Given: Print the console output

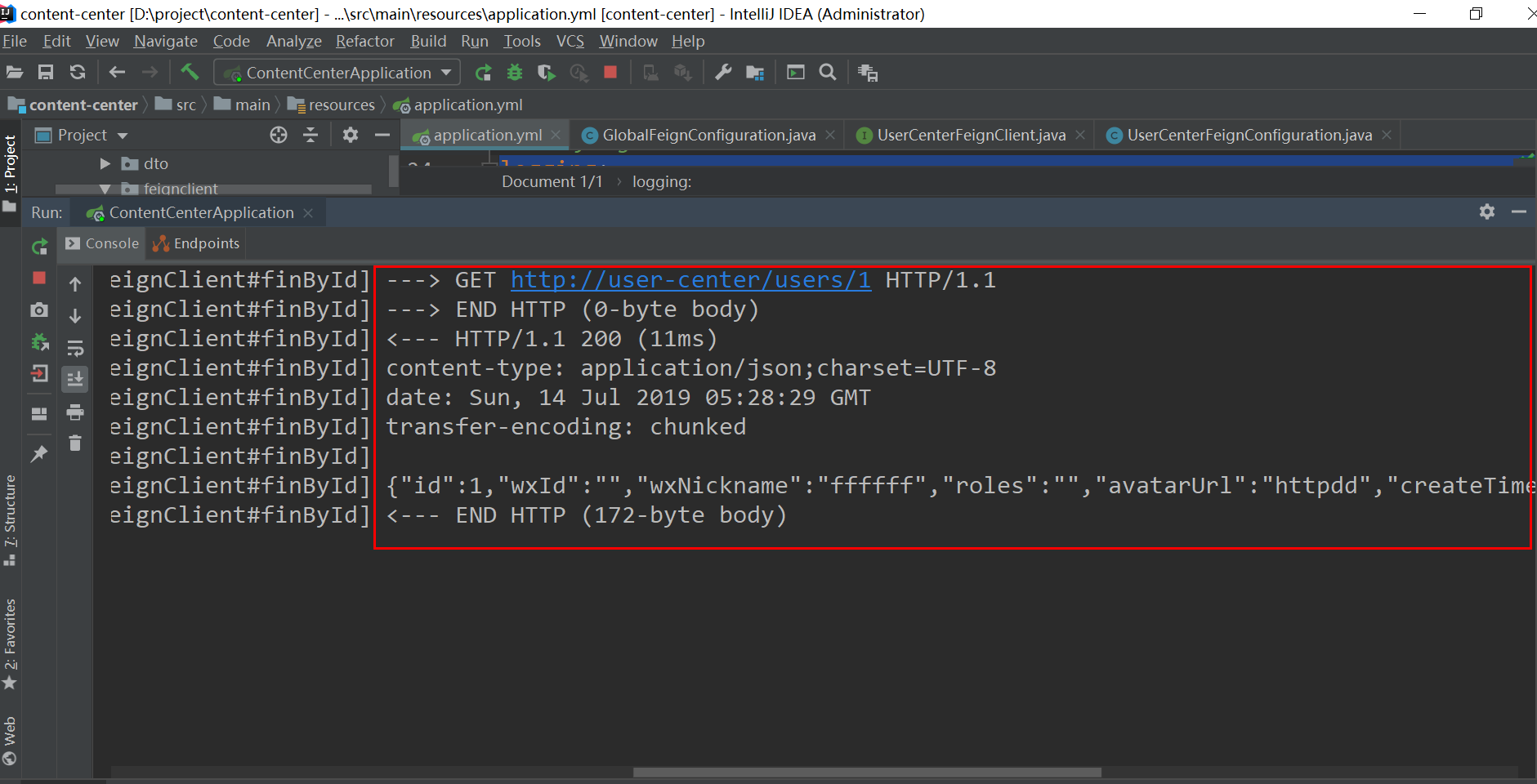Looking at the screenshot, I should click(75, 412).
